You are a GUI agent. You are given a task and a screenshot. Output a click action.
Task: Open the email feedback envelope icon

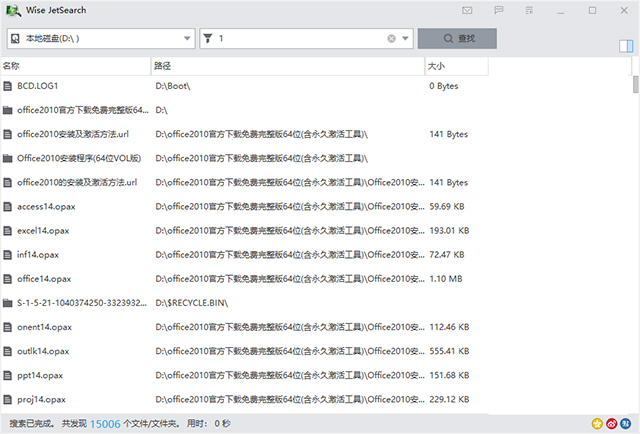click(467, 10)
